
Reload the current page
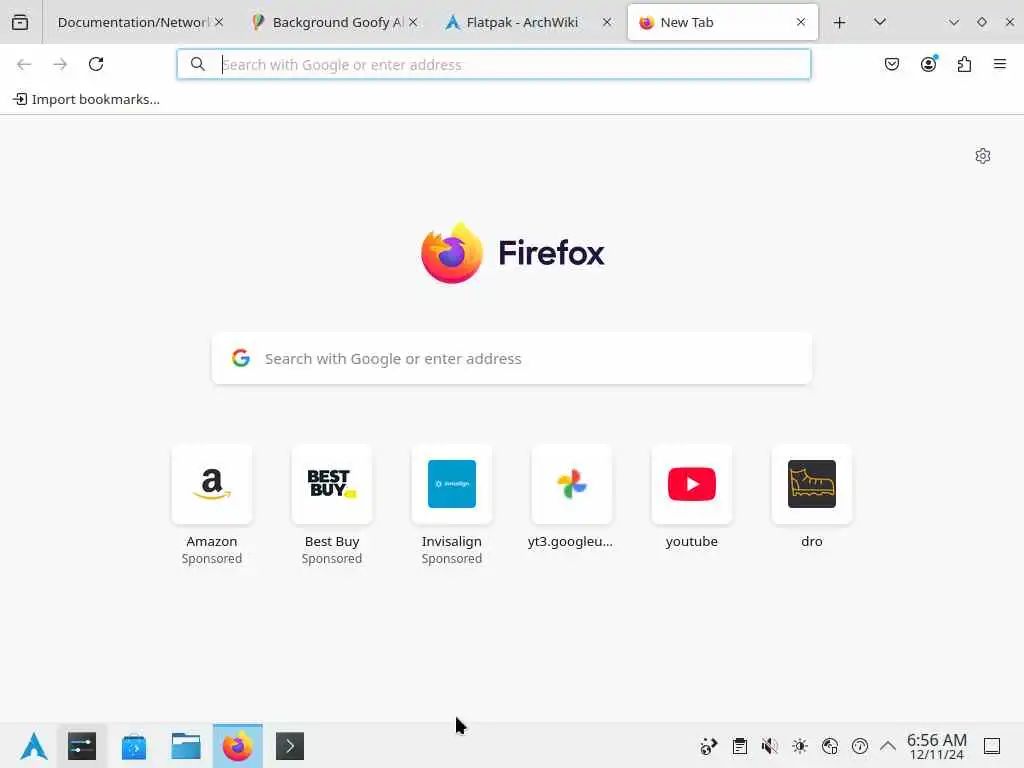coord(96,64)
